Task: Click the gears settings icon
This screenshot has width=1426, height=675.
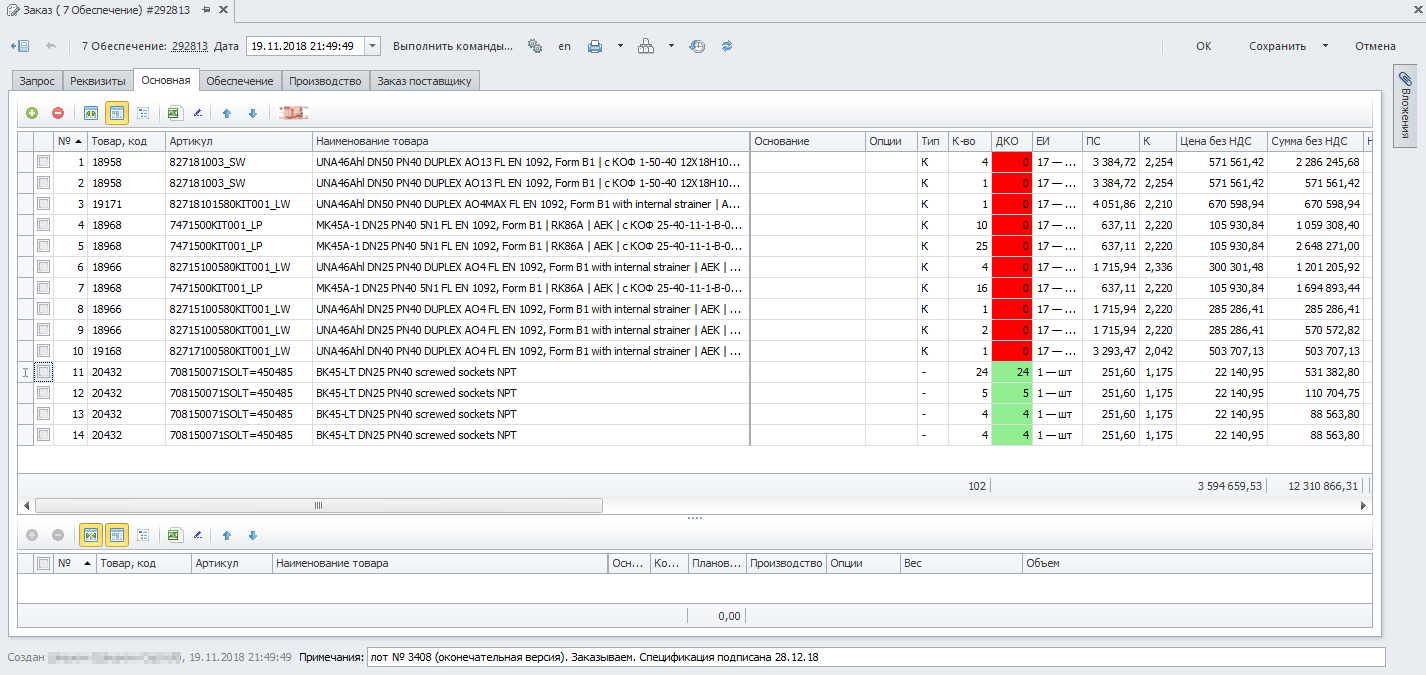Action: pos(535,46)
